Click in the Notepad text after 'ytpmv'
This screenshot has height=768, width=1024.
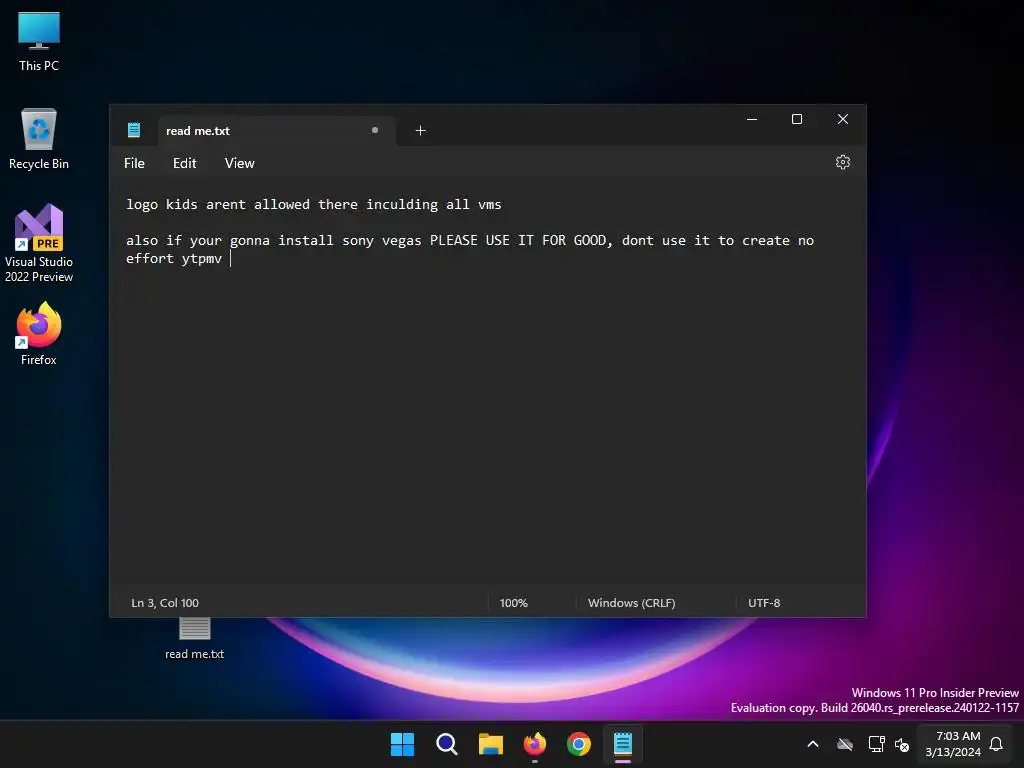click(x=228, y=259)
